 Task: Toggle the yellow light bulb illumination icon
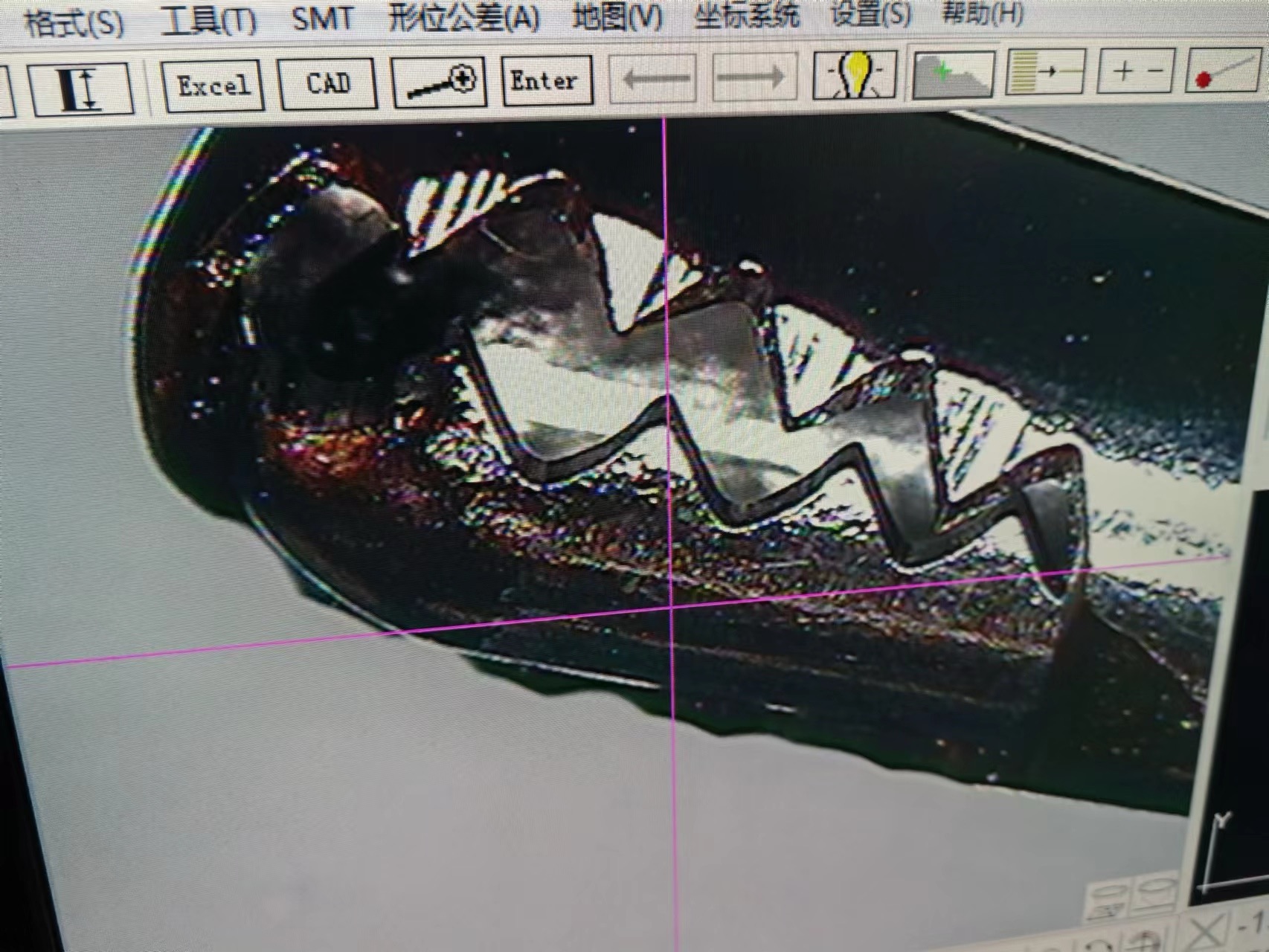tap(855, 74)
